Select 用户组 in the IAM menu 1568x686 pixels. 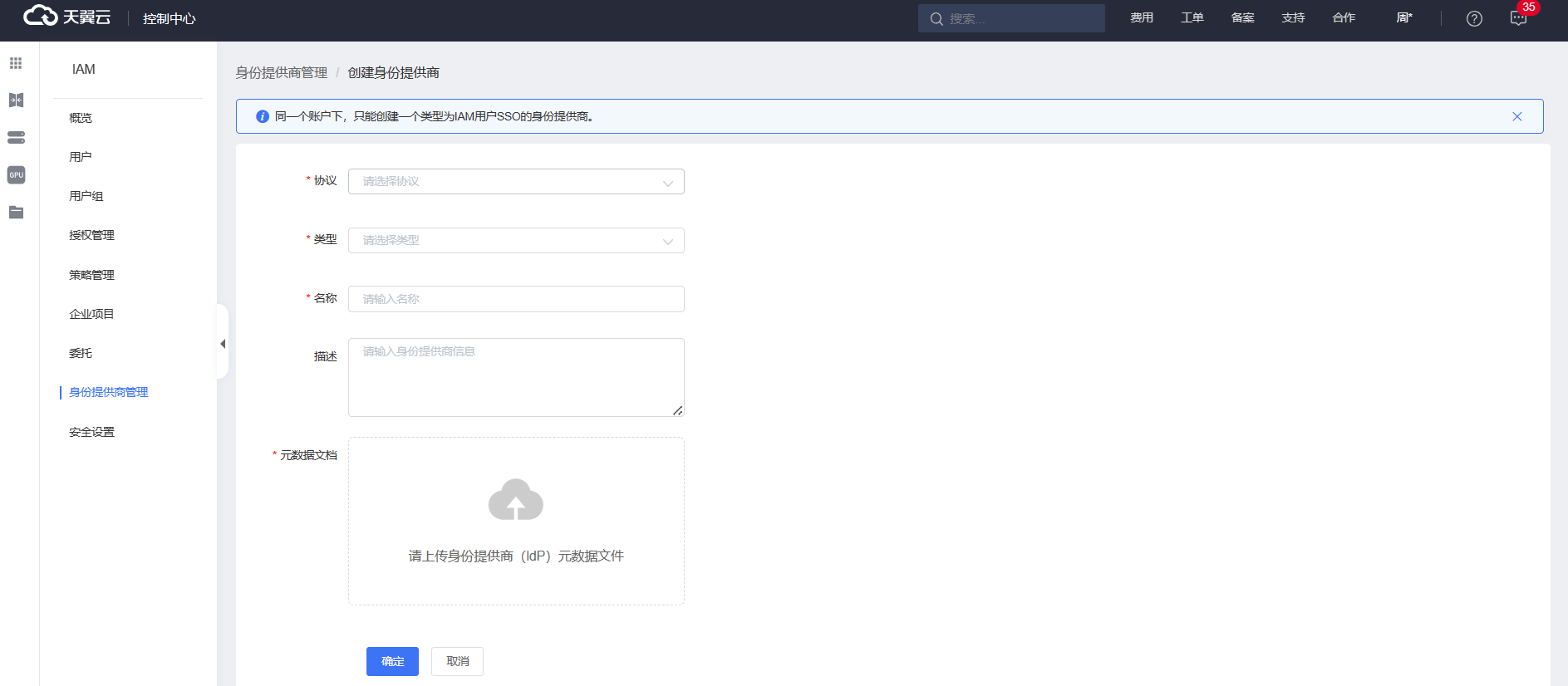pyautogui.click(x=86, y=196)
